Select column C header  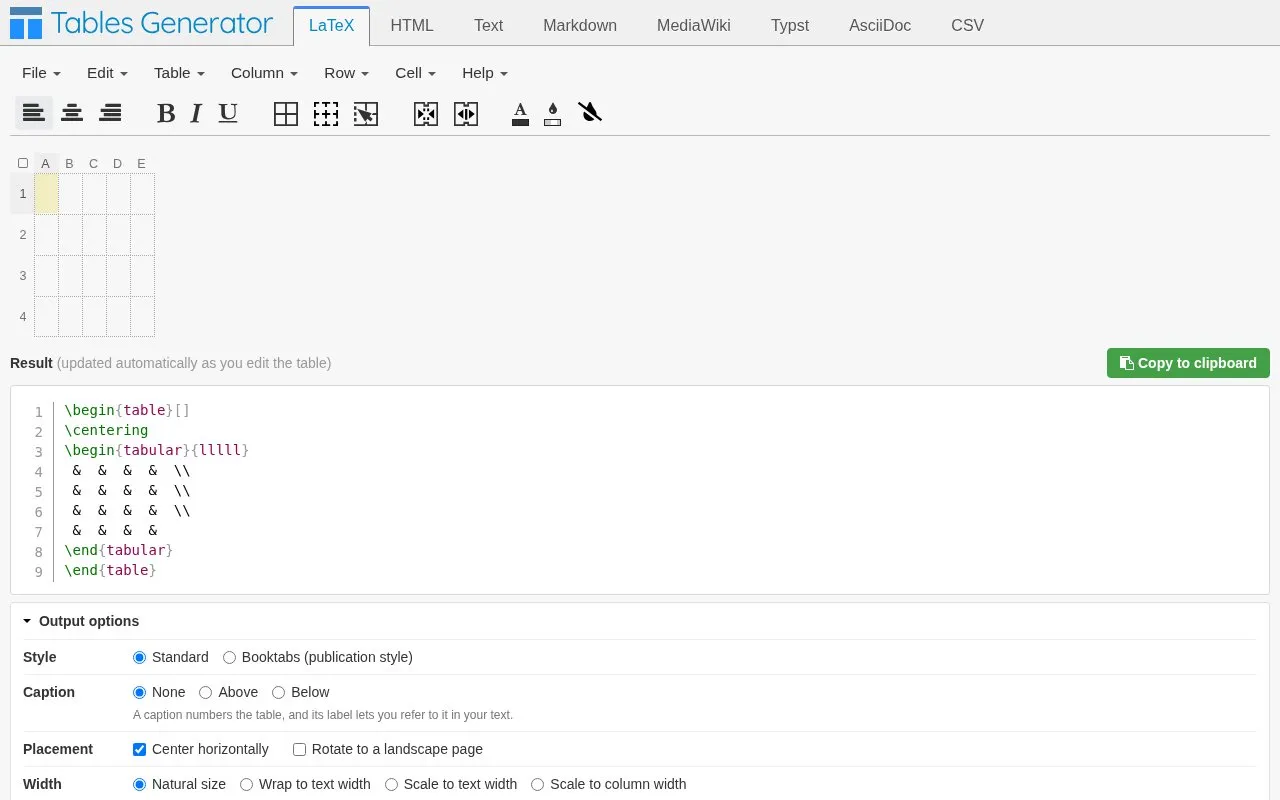tap(94, 163)
